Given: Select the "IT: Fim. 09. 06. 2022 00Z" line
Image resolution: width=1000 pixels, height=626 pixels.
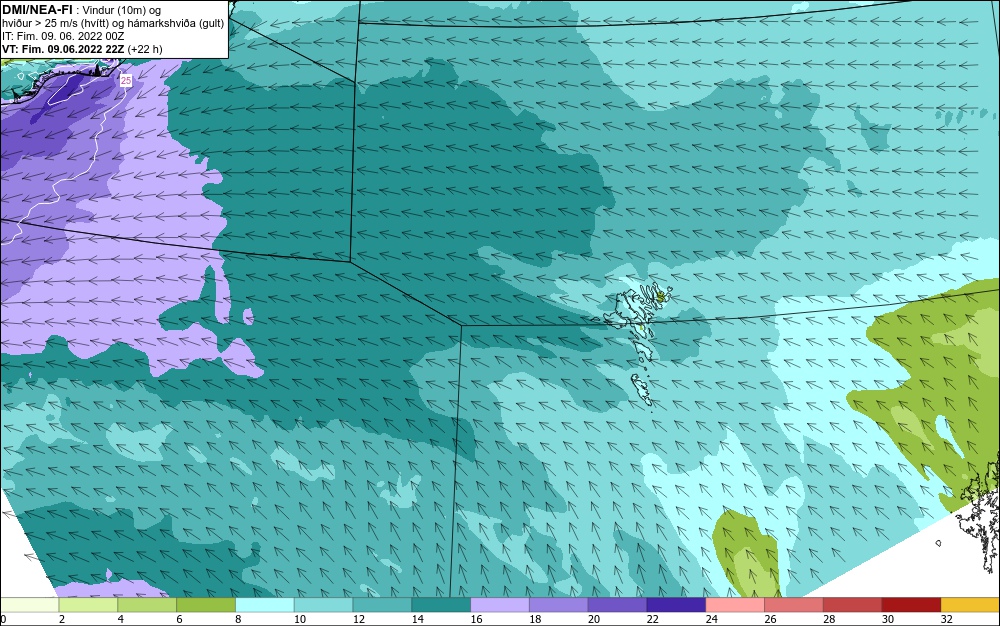Looking at the screenshot, I should click(63, 36).
